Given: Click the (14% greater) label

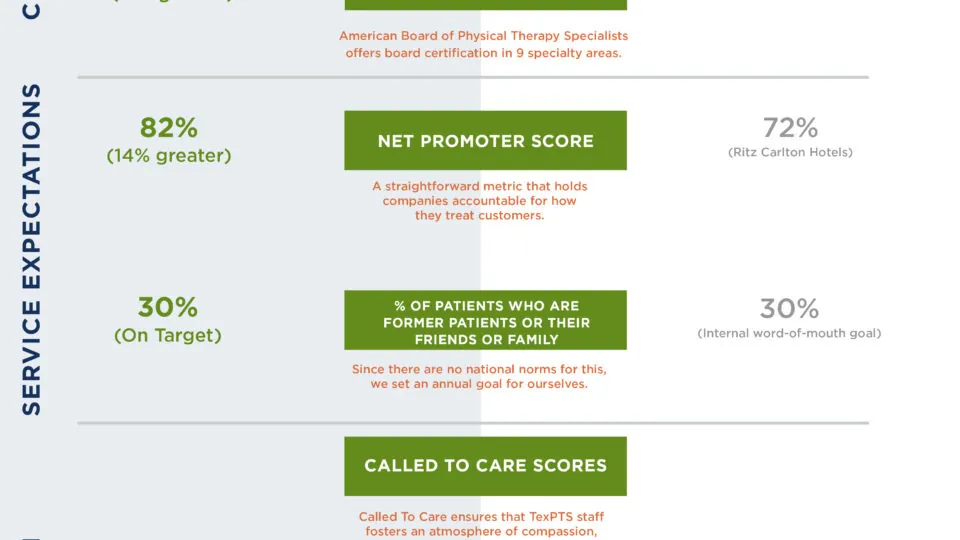Looking at the screenshot, I should pyautogui.click(x=169, y=156).
